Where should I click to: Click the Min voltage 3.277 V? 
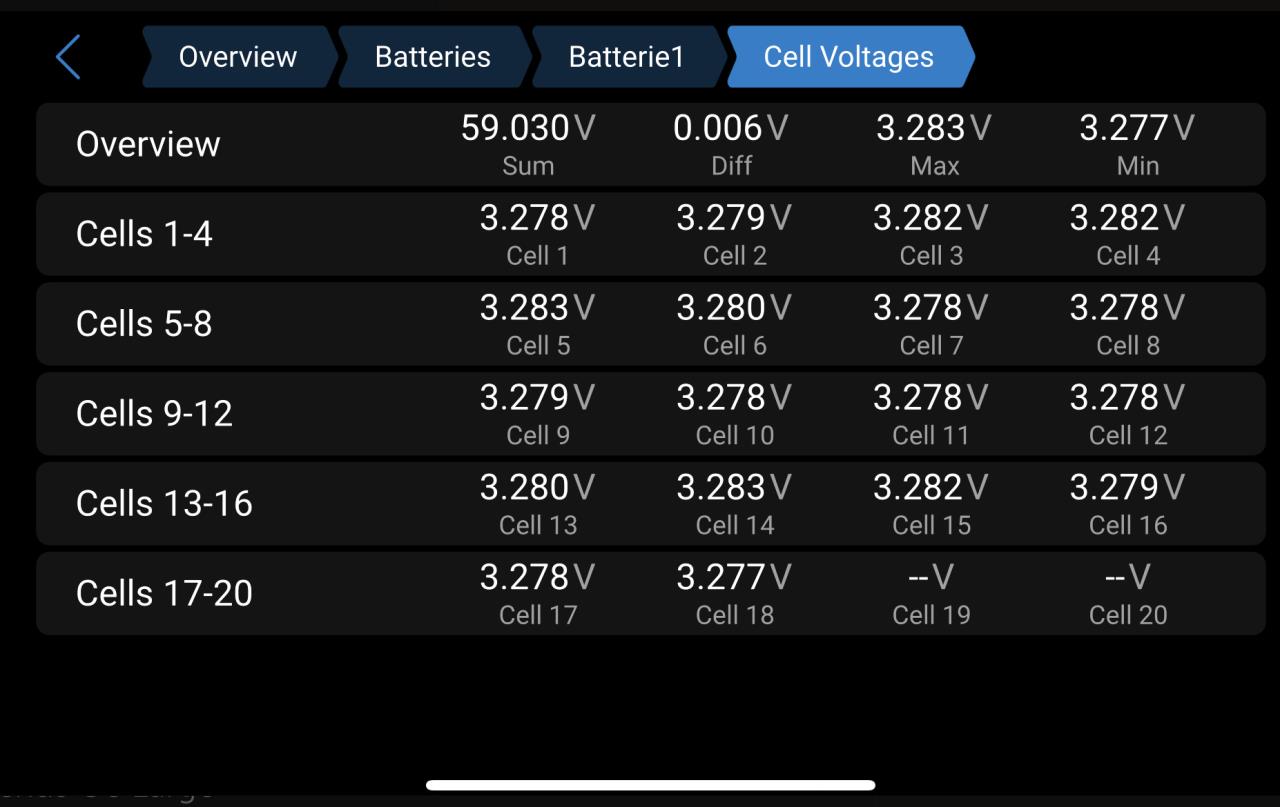1137,129
